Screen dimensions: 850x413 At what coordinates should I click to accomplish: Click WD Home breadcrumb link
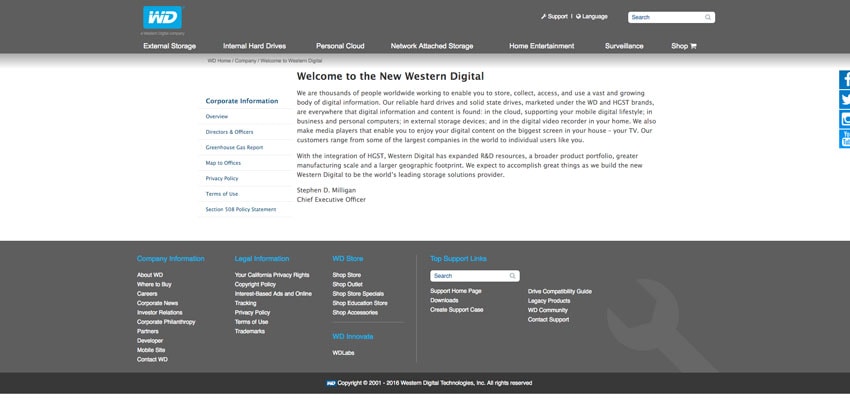click(x=219, y=61)
